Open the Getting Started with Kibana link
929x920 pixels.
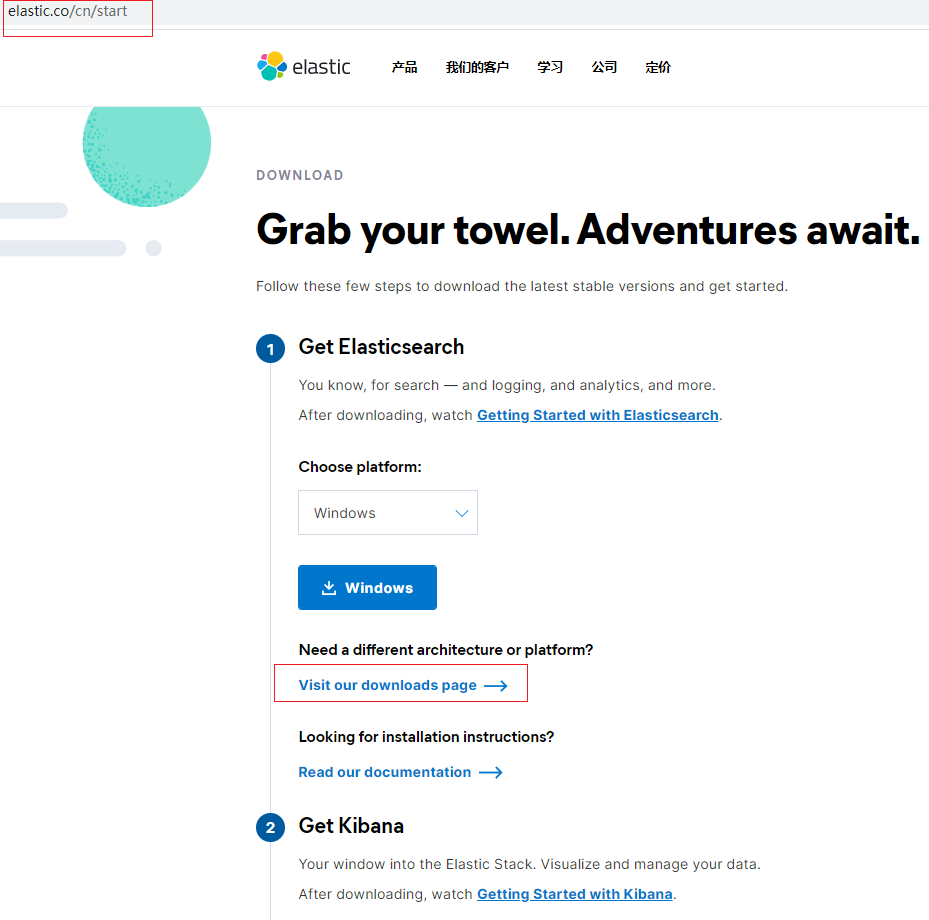tap(575, 894)
